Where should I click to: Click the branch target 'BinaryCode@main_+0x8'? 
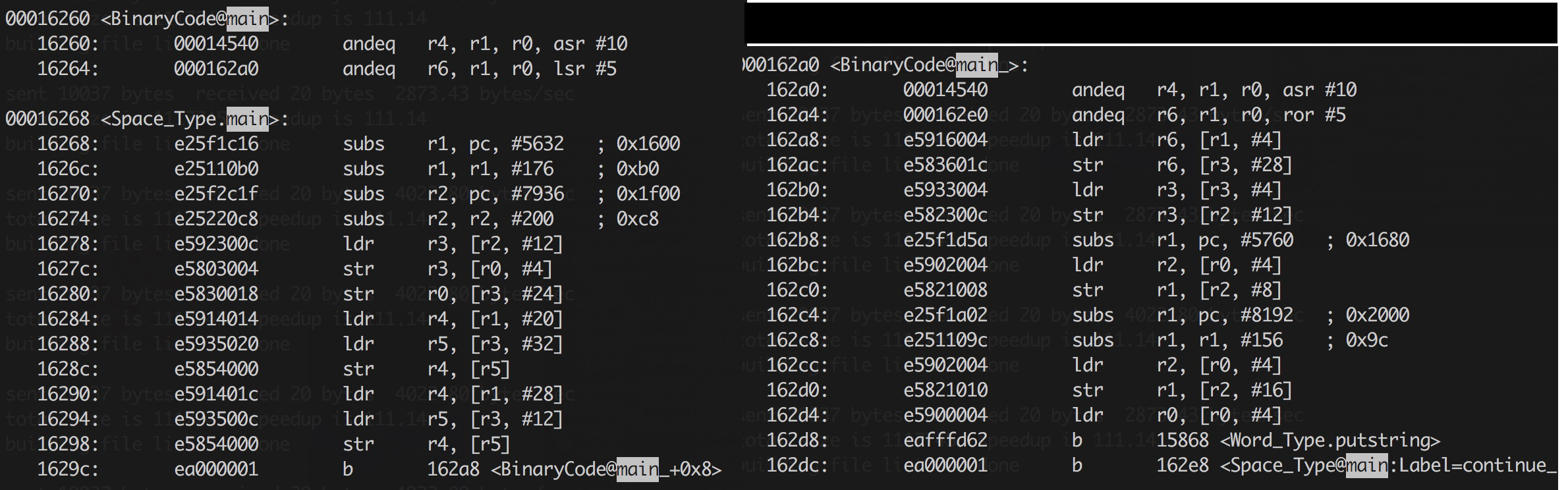click(x=606, y=469)
